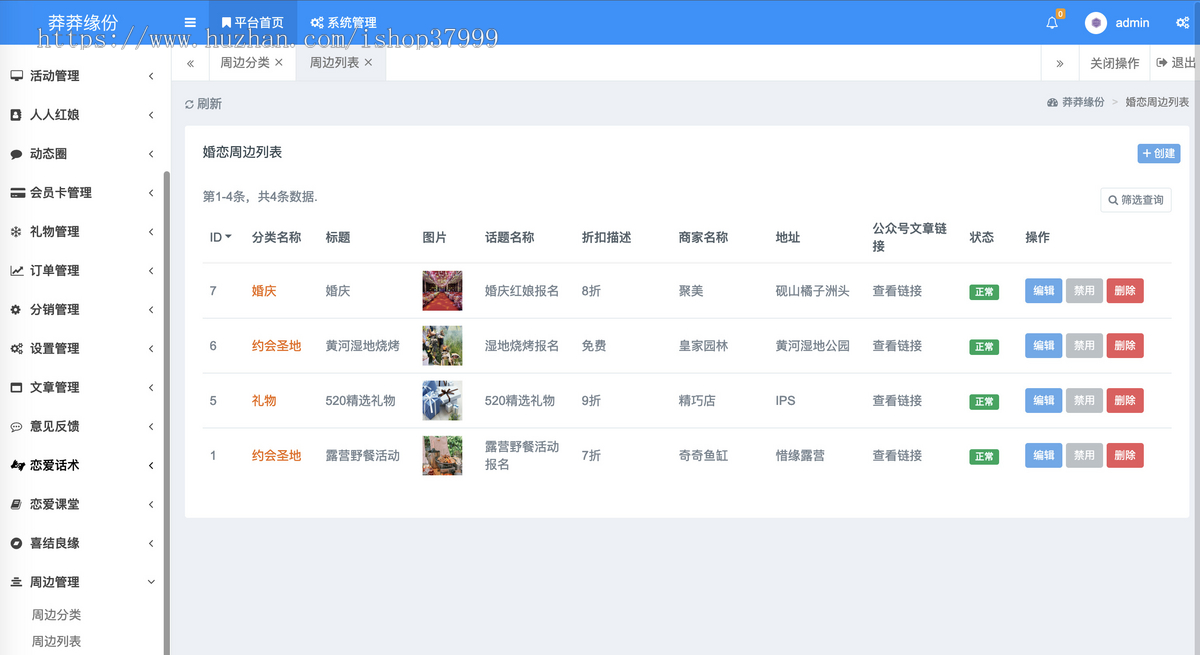Expand the 活动管理 menu chevron
Screen dimensions: 1200x655
coord(151,76)
